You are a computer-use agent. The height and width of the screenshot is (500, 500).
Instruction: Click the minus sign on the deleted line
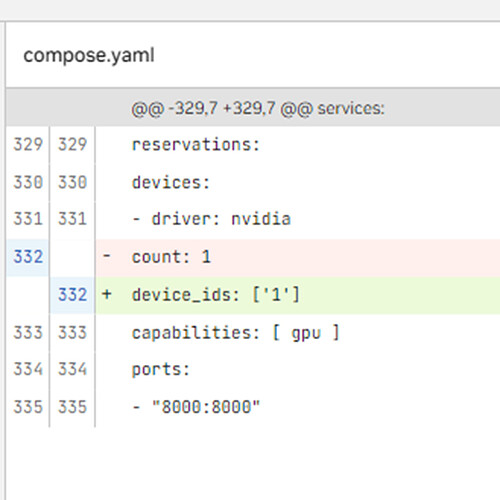pos(107,257)
